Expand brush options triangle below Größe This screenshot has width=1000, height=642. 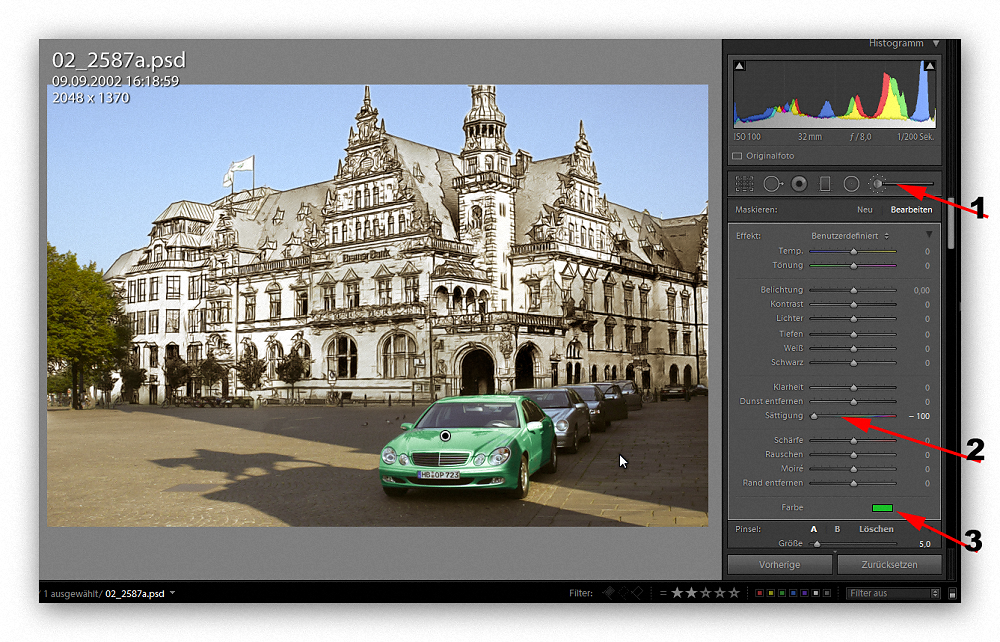(x=835, y=551)
